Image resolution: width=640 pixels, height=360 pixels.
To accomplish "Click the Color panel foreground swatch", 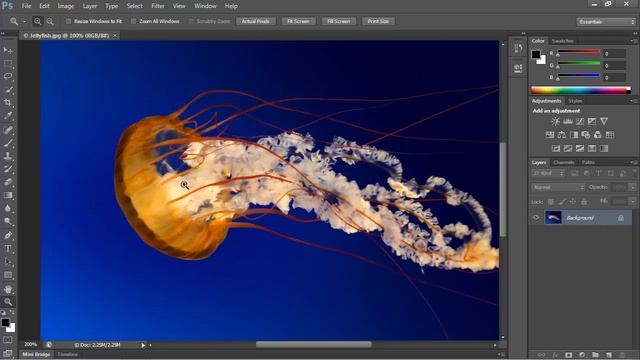I will pos(536,54).
